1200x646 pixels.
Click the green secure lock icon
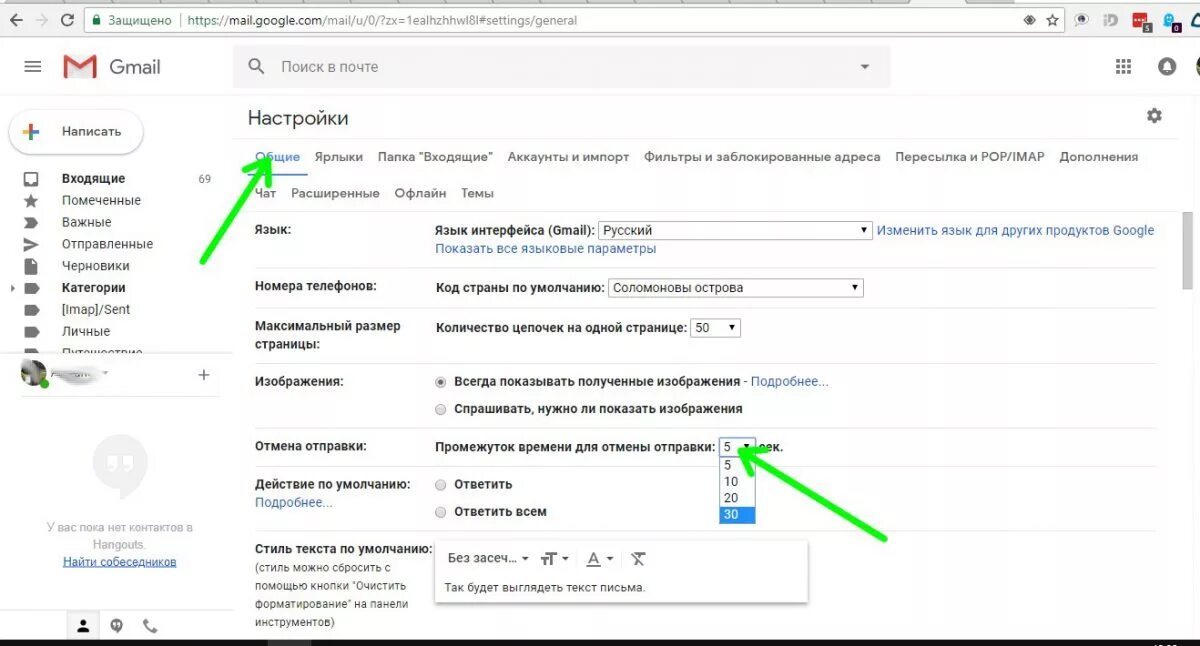(x=95, y=20)
